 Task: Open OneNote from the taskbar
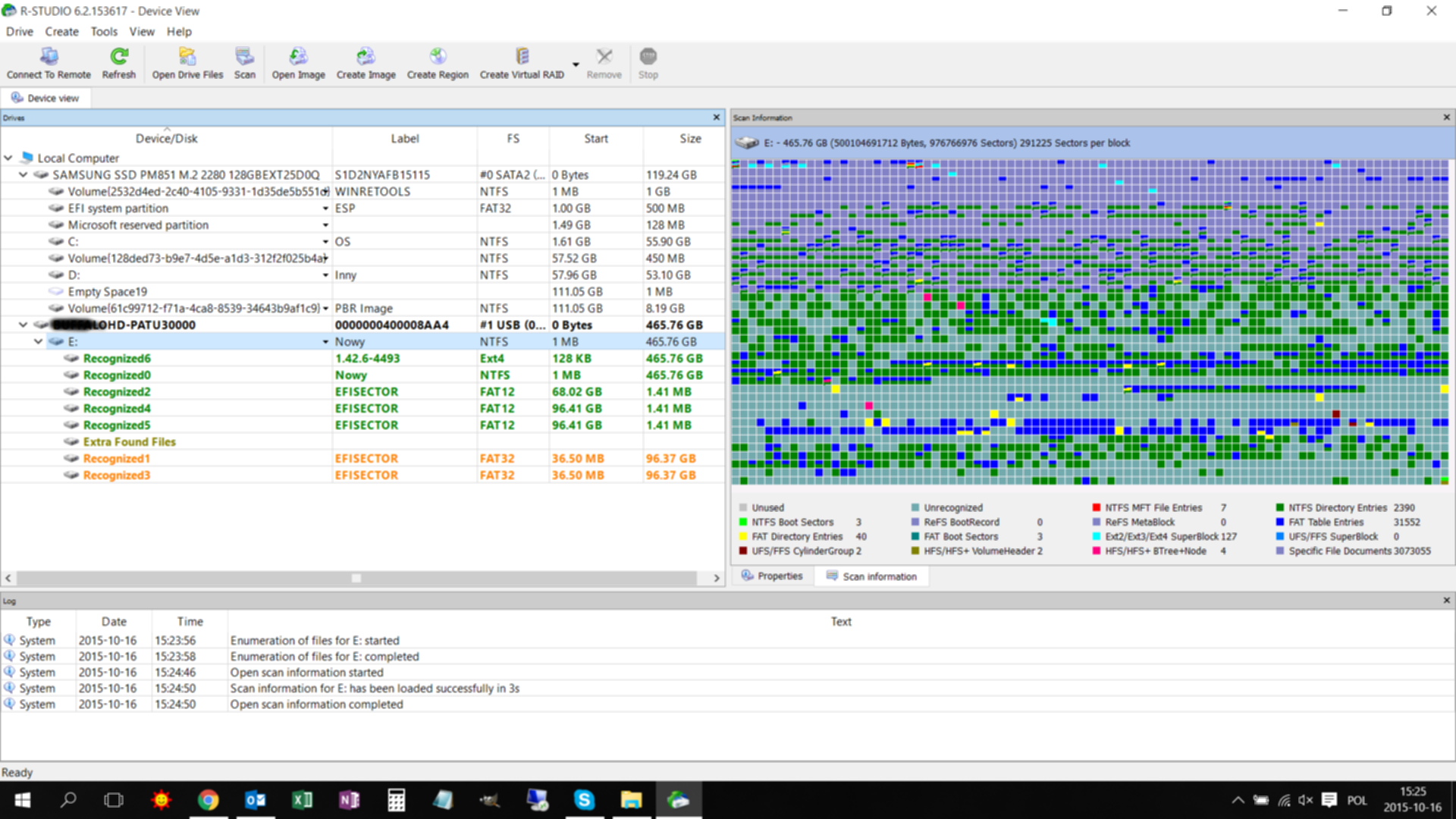349,800
